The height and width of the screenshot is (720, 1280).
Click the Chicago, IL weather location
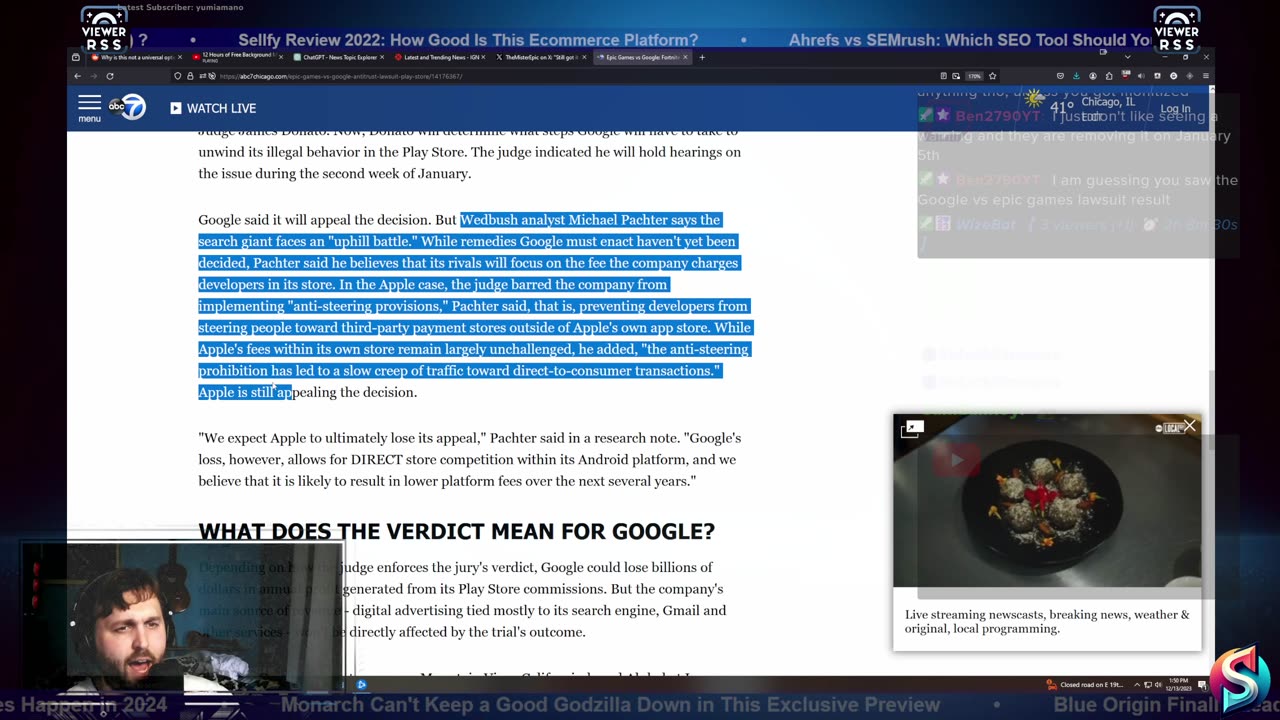point(1107,102)
